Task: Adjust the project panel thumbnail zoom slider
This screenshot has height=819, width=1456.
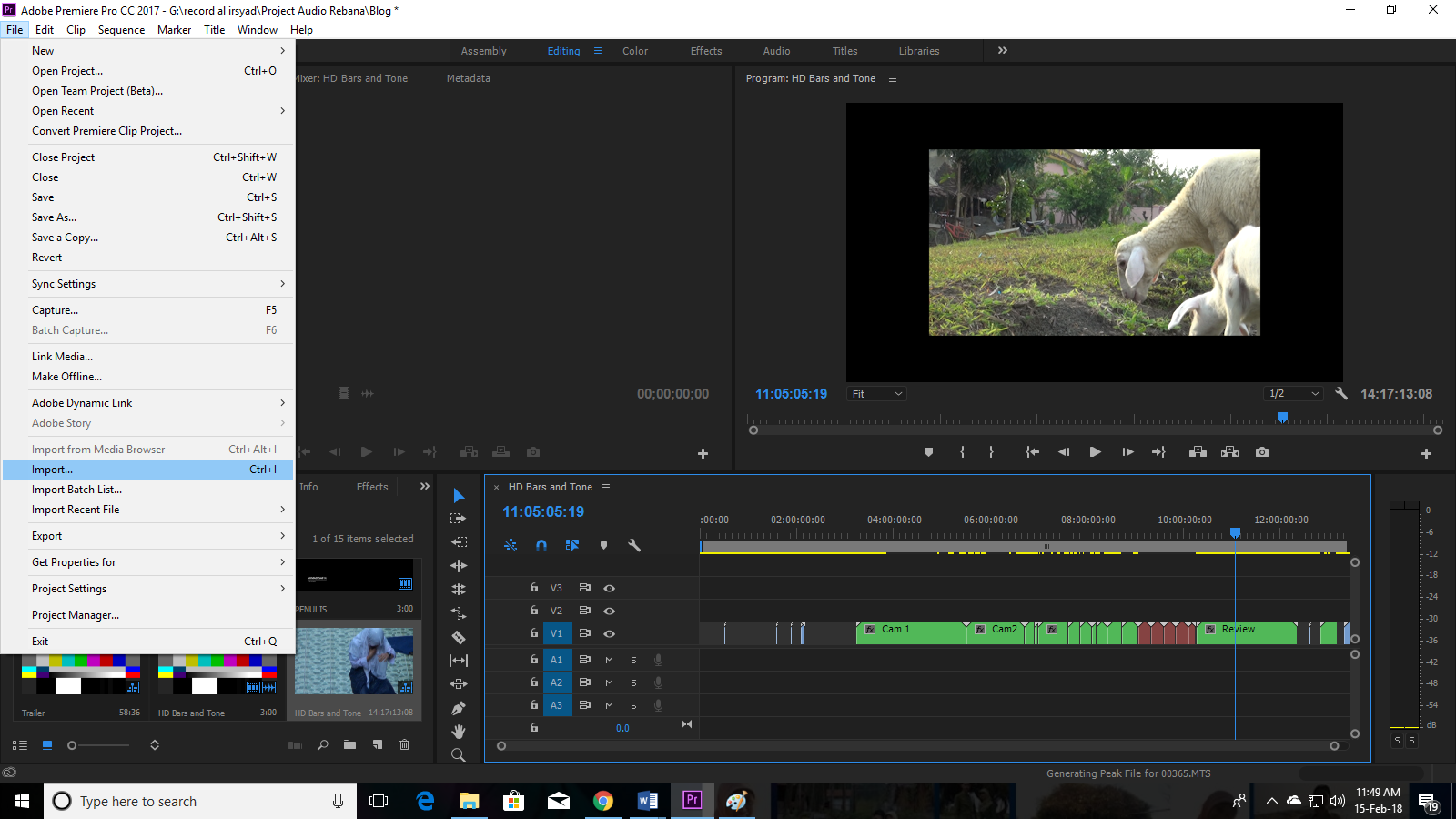Action: [x=73, y=745]
